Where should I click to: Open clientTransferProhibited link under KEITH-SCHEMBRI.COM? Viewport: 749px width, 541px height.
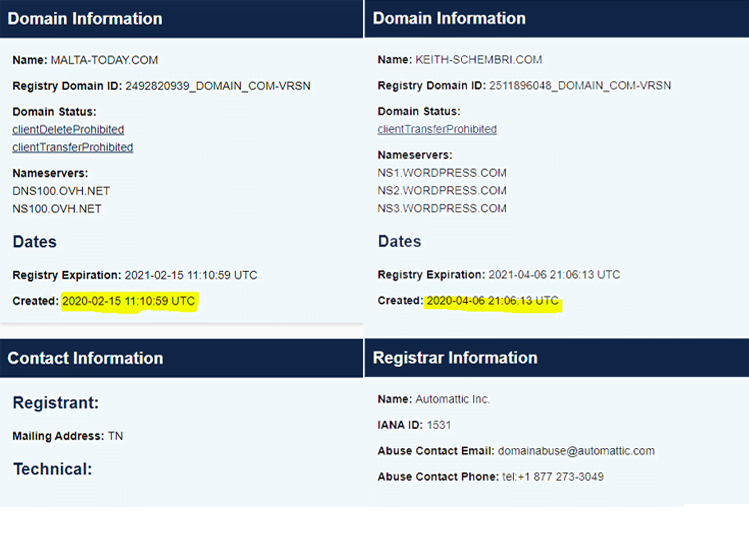coord(437,130)
